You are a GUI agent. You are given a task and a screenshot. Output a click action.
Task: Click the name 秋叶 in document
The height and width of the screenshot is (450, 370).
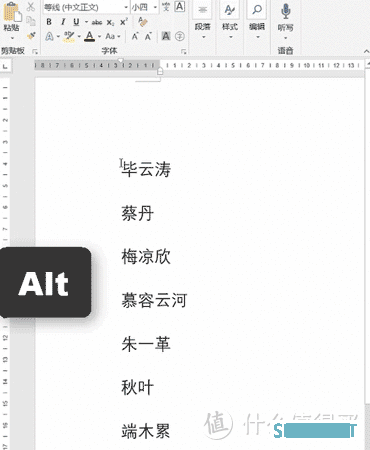point(137,387)
